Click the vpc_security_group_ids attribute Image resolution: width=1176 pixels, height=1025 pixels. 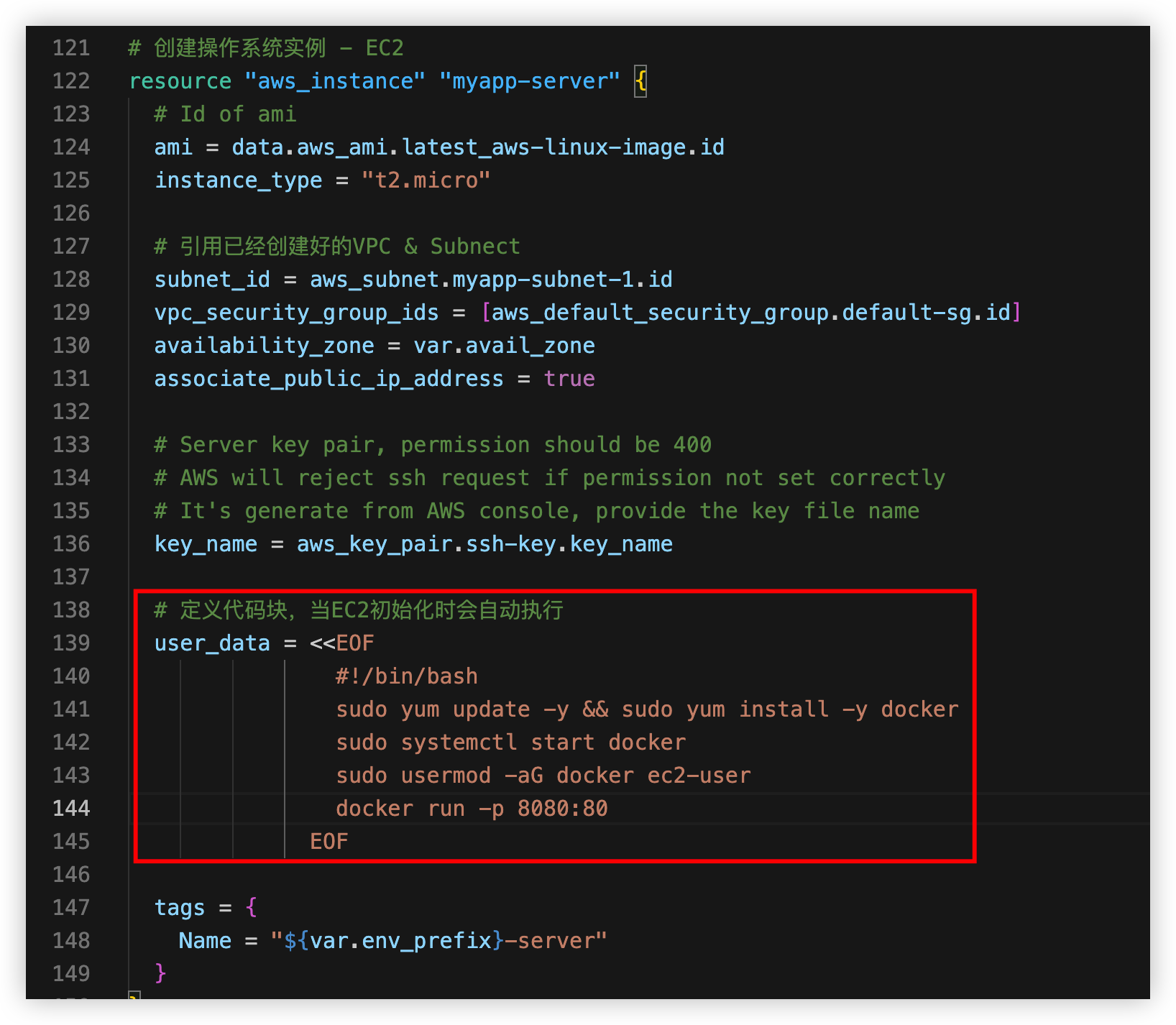click(296, 313)
